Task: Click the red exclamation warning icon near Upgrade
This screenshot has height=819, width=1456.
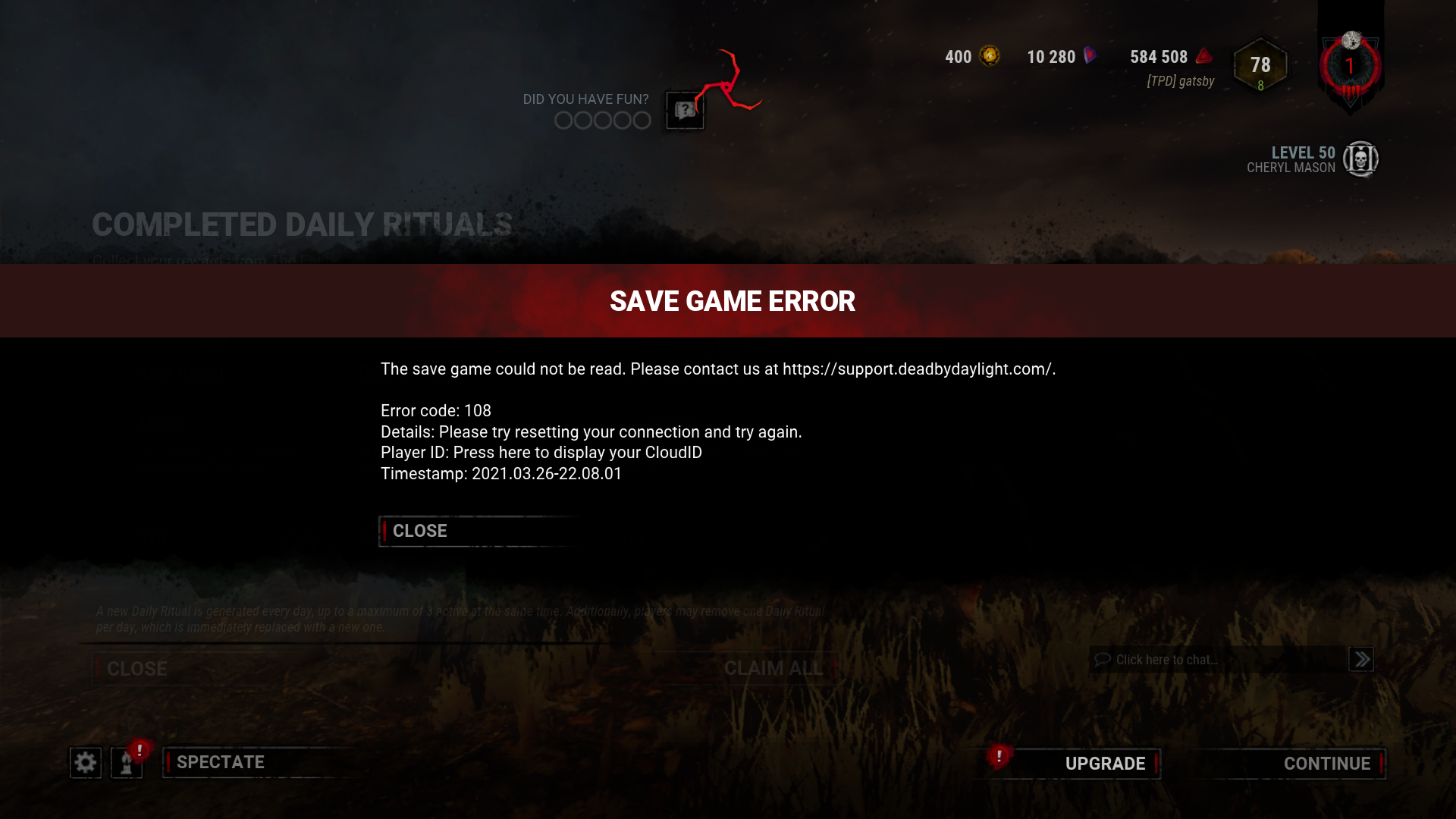Action: (999, 756)
